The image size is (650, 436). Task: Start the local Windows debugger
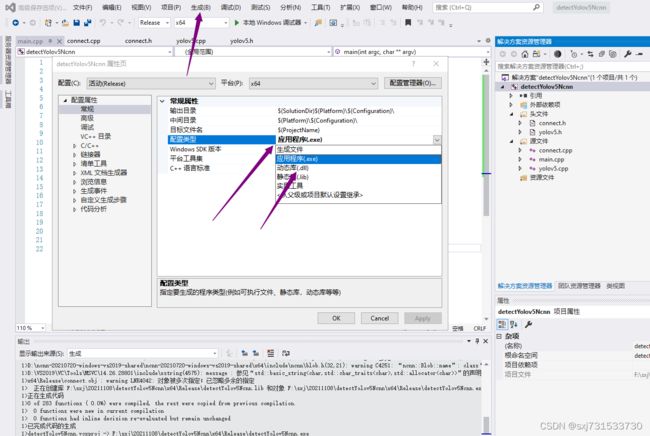268,23
